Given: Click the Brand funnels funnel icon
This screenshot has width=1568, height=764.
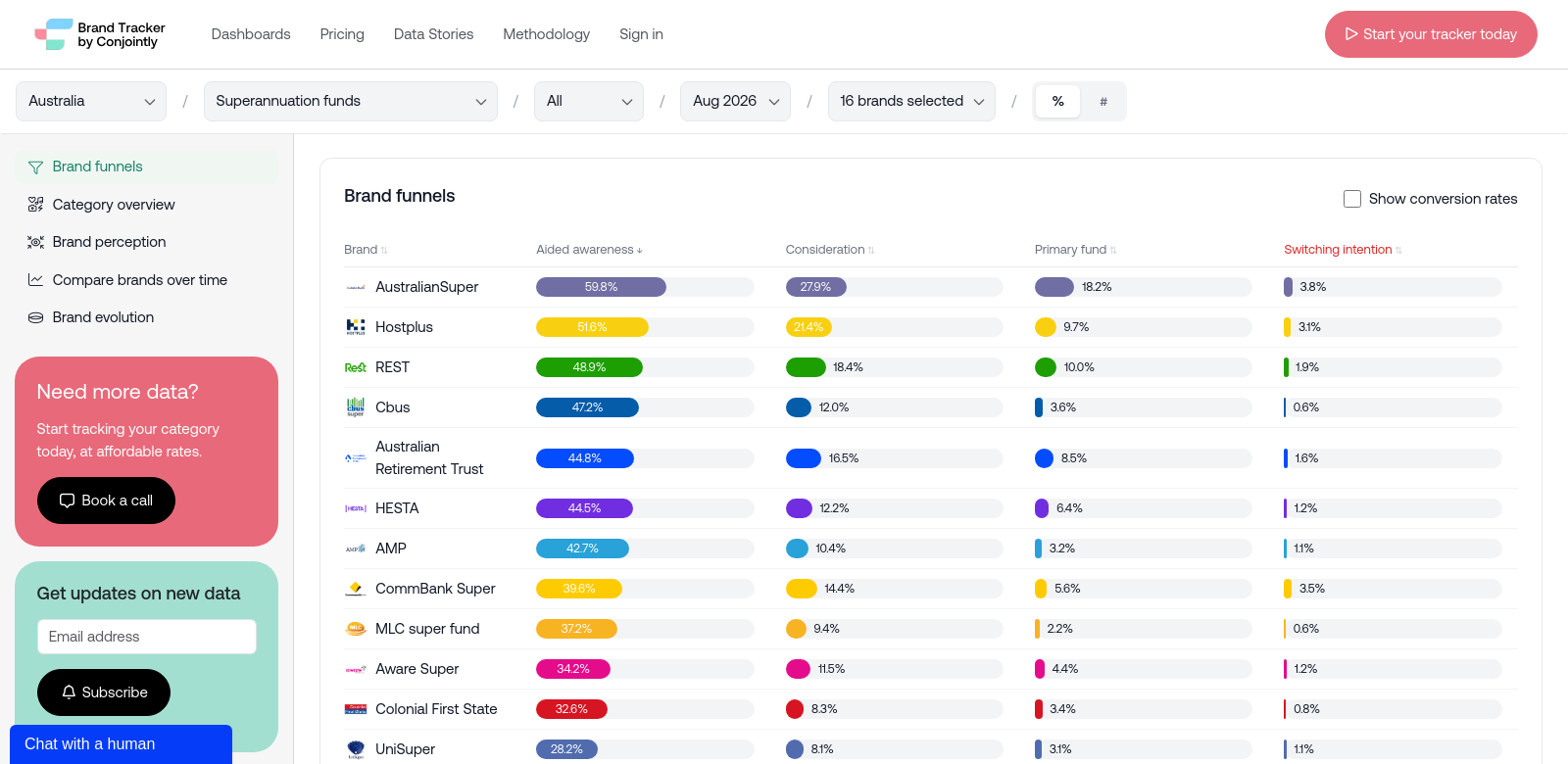Looking at the screenshot, I should (36, 167).
